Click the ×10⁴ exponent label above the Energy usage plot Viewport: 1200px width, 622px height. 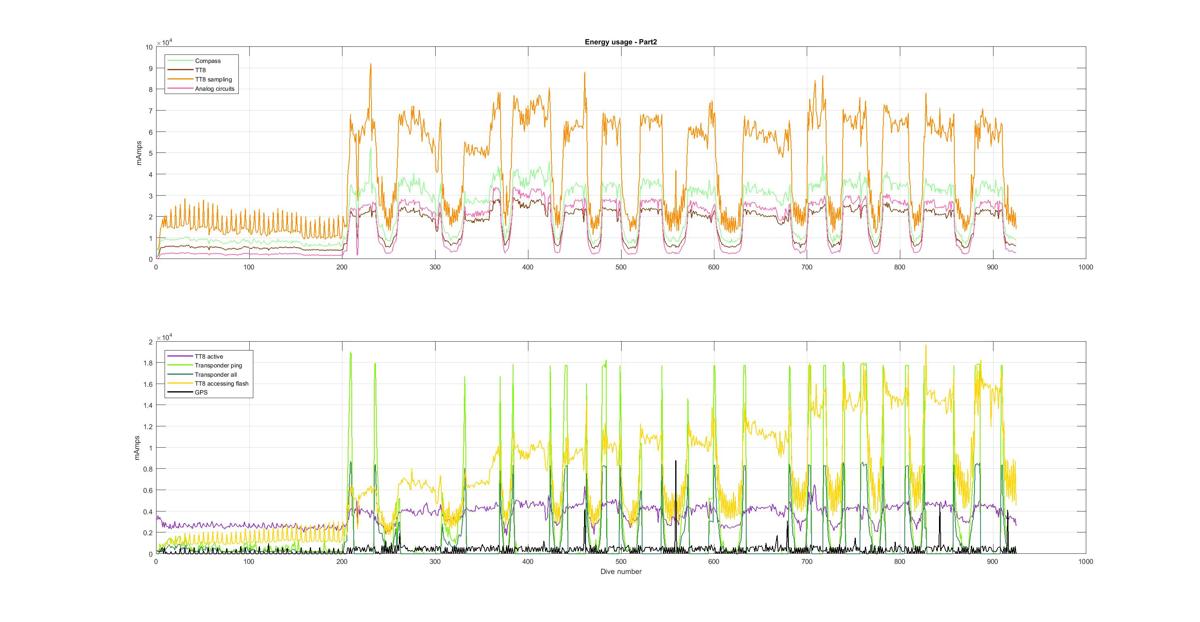coord(164,41)
